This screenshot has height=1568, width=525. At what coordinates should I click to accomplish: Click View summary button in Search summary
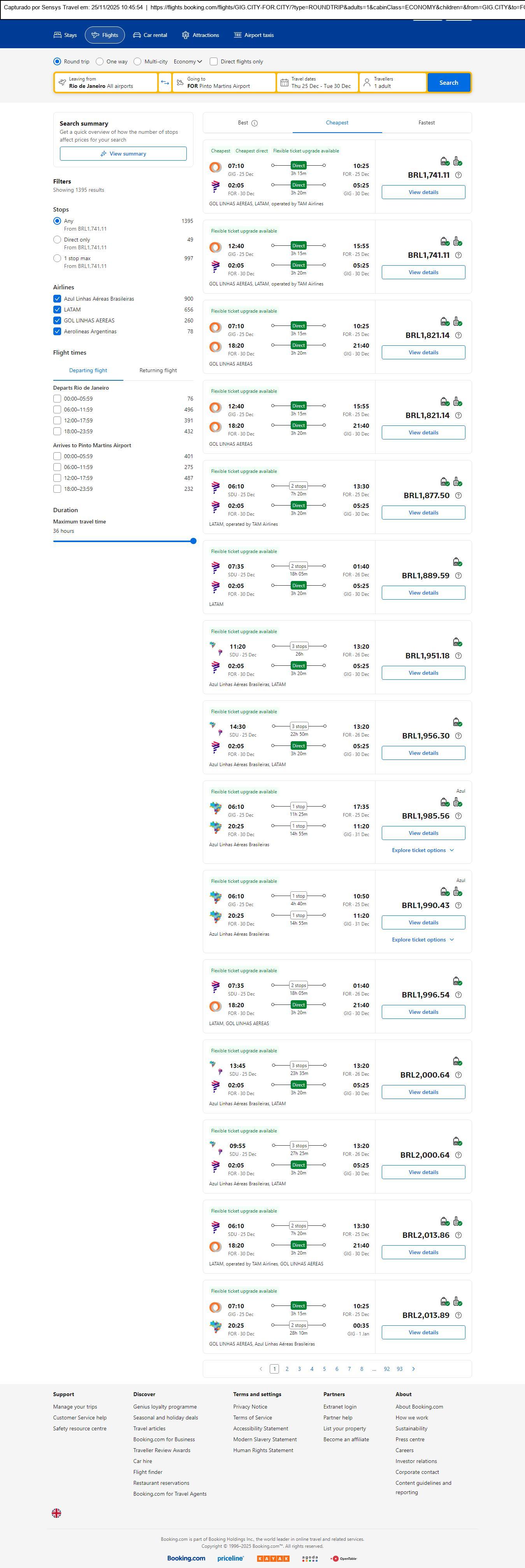pyautogui.click(x=123, y=154)
